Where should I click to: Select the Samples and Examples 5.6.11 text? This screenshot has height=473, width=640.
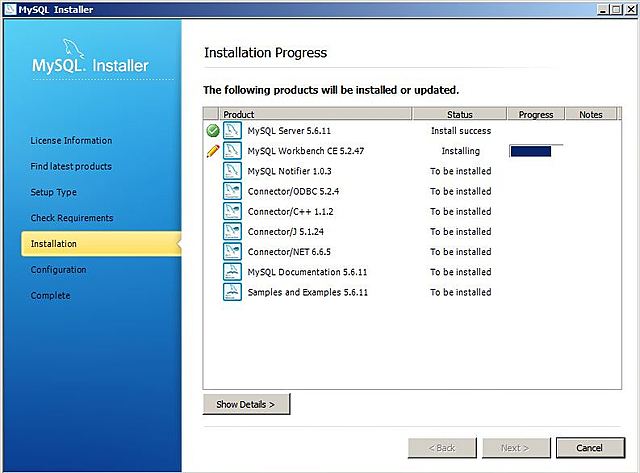[307, 292]
